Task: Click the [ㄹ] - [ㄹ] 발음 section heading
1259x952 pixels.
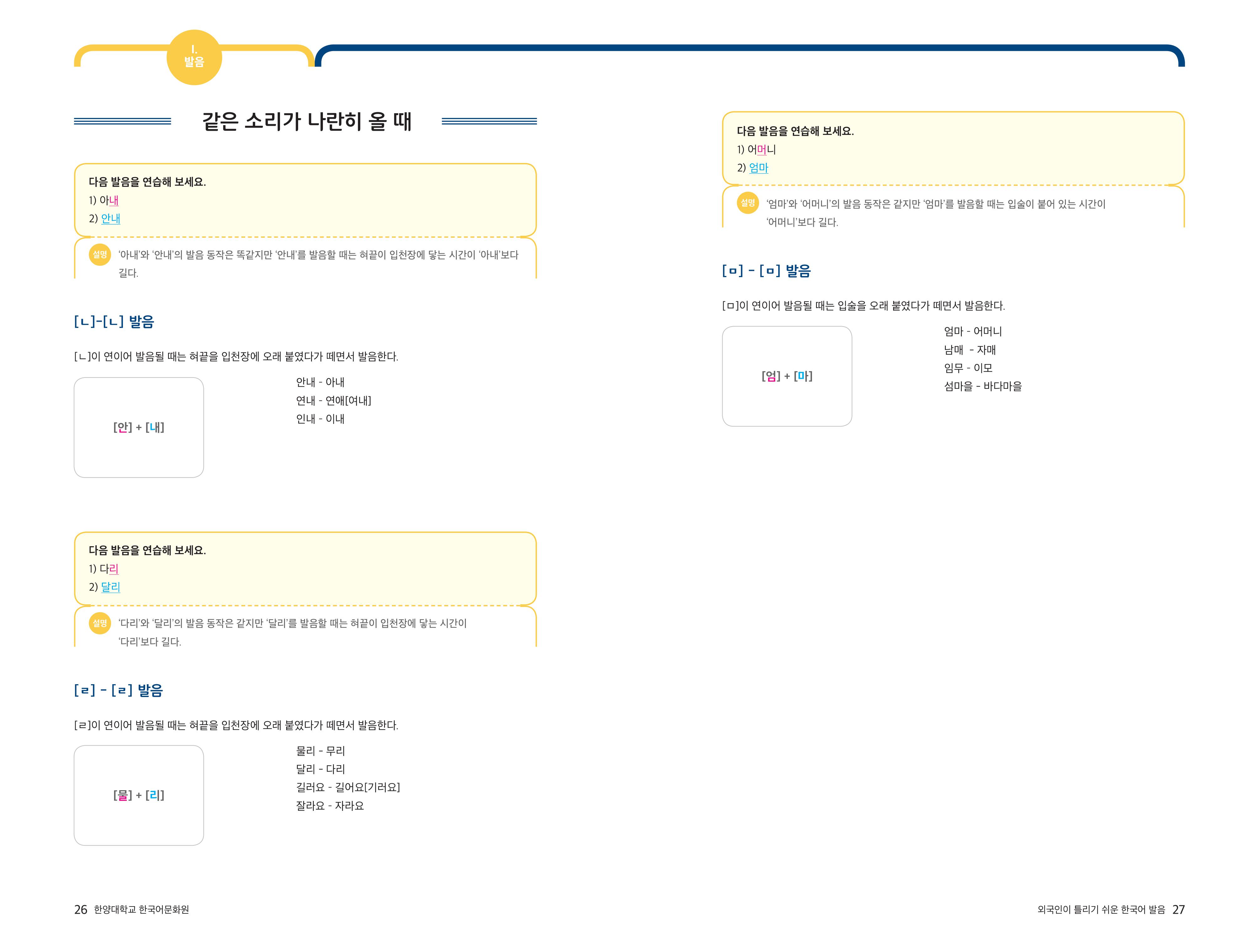Action: tap(119, 690)
